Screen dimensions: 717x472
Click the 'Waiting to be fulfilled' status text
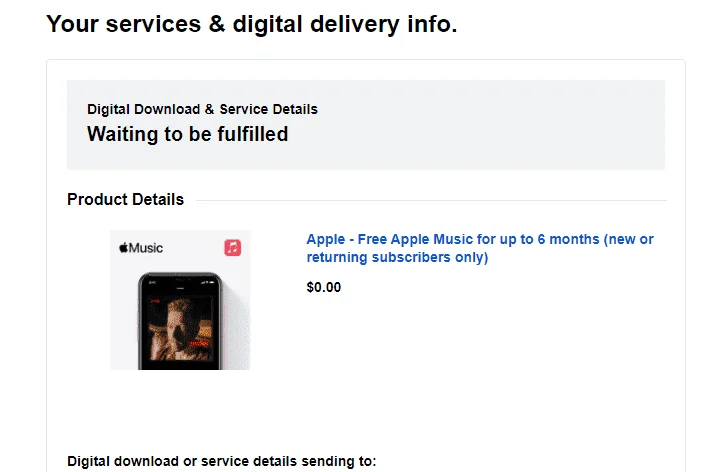click(187, 134)
